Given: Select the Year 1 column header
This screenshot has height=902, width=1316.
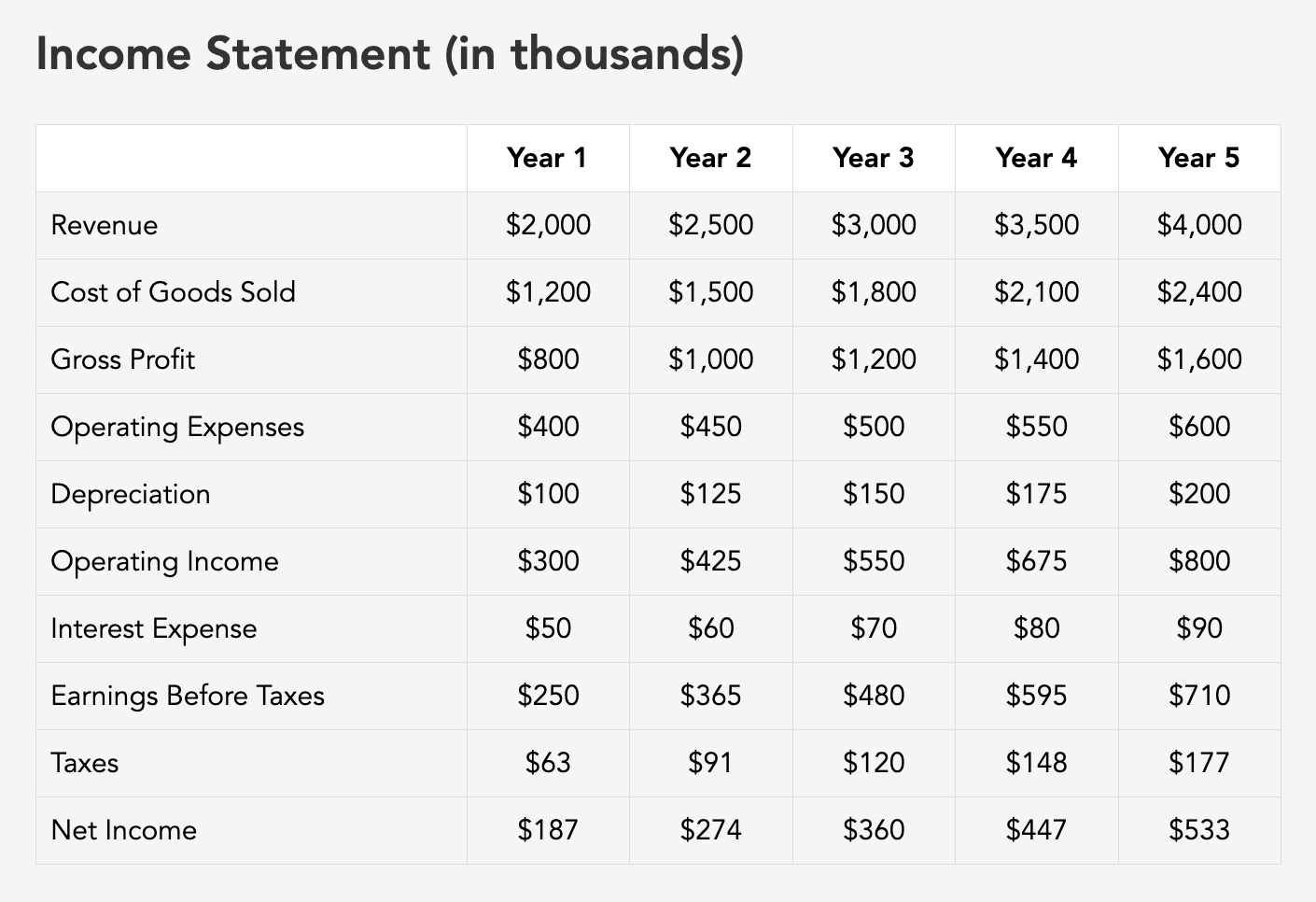Looking at the screenshot, I should [547, 158].
